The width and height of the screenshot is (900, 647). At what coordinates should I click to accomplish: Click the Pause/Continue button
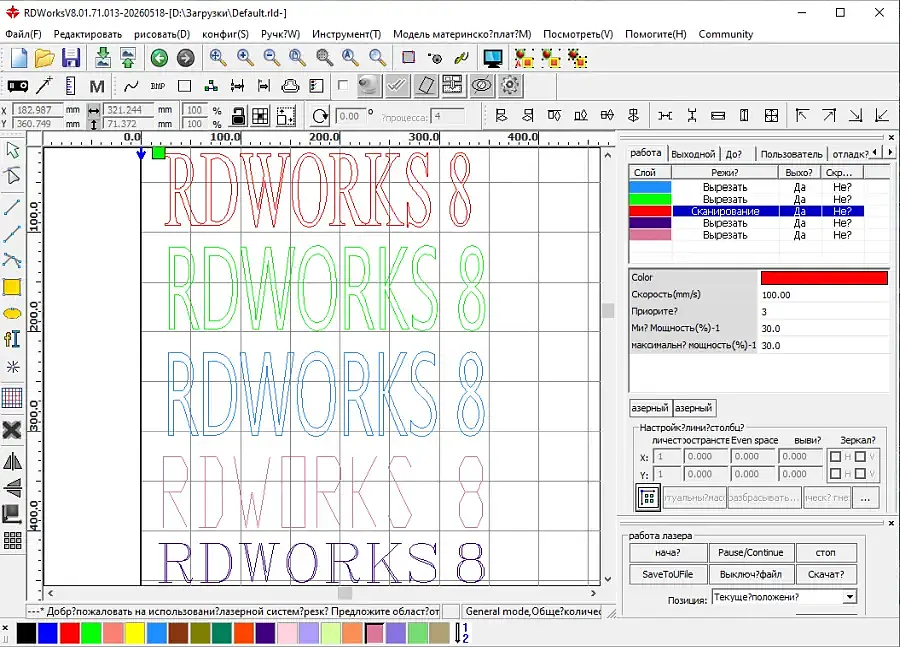[x=751, y=553]
